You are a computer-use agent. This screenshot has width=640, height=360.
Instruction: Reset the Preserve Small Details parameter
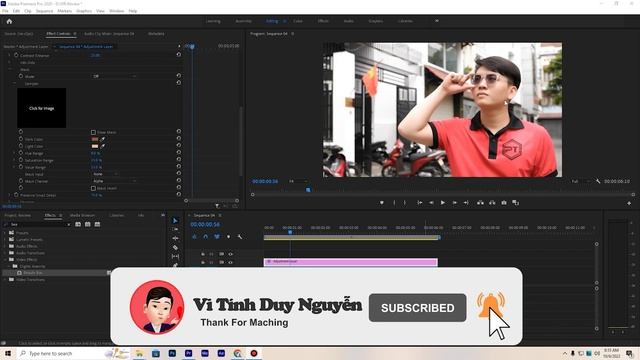pyautogui.click(x=178, y=195)
